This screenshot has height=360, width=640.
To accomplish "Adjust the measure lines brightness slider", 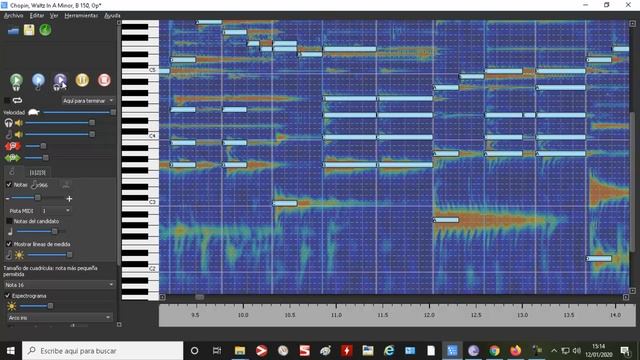I will click(49, 255).
